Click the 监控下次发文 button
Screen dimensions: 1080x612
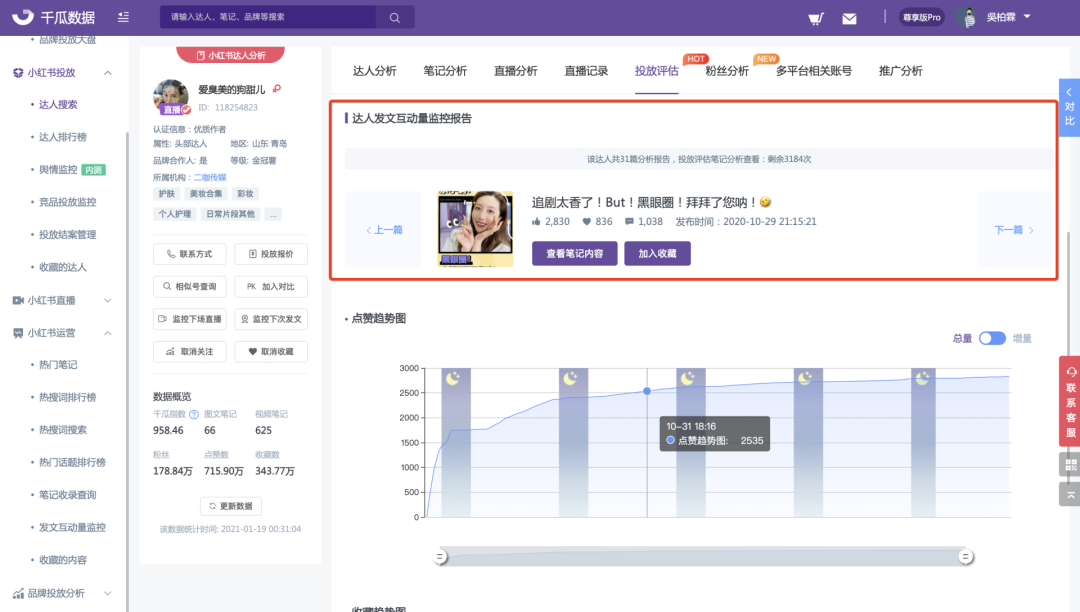click(x=271, y=319)
